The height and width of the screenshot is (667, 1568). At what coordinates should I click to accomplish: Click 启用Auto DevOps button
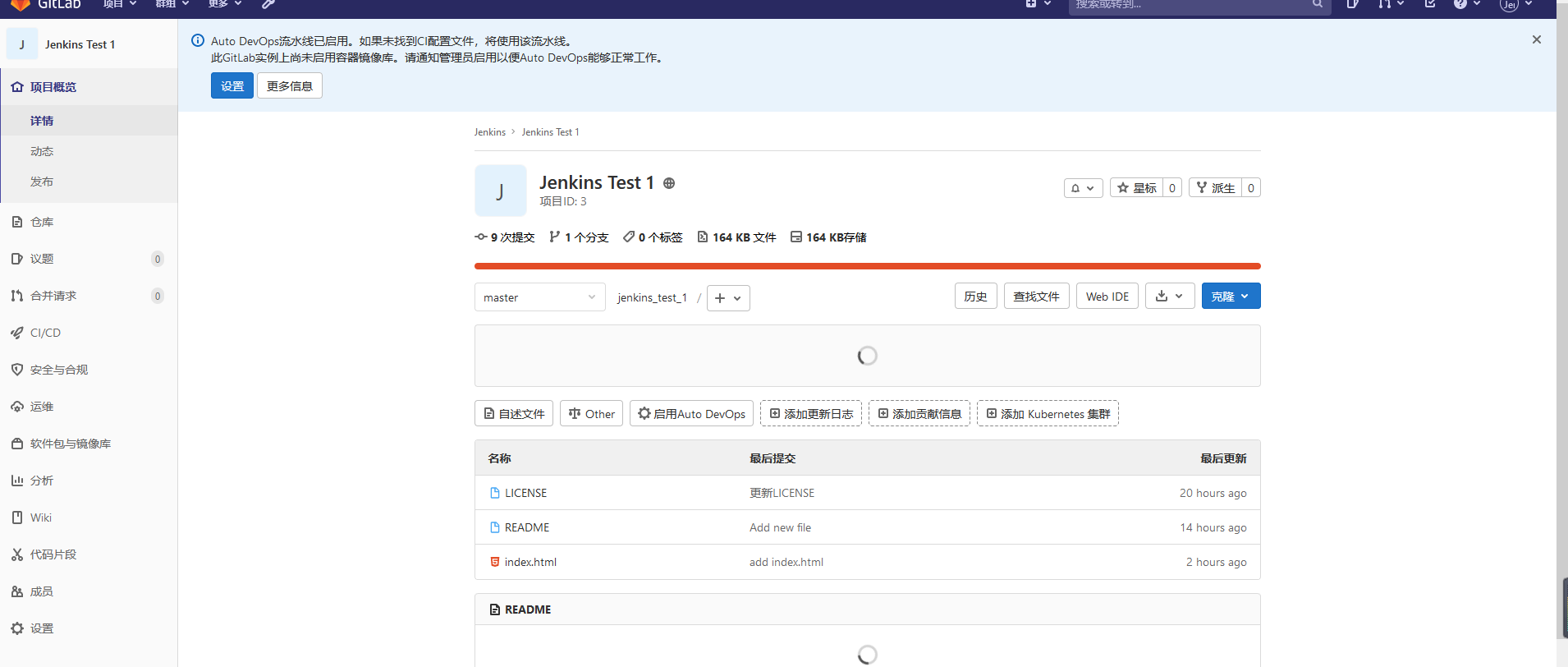coord(692,414)
